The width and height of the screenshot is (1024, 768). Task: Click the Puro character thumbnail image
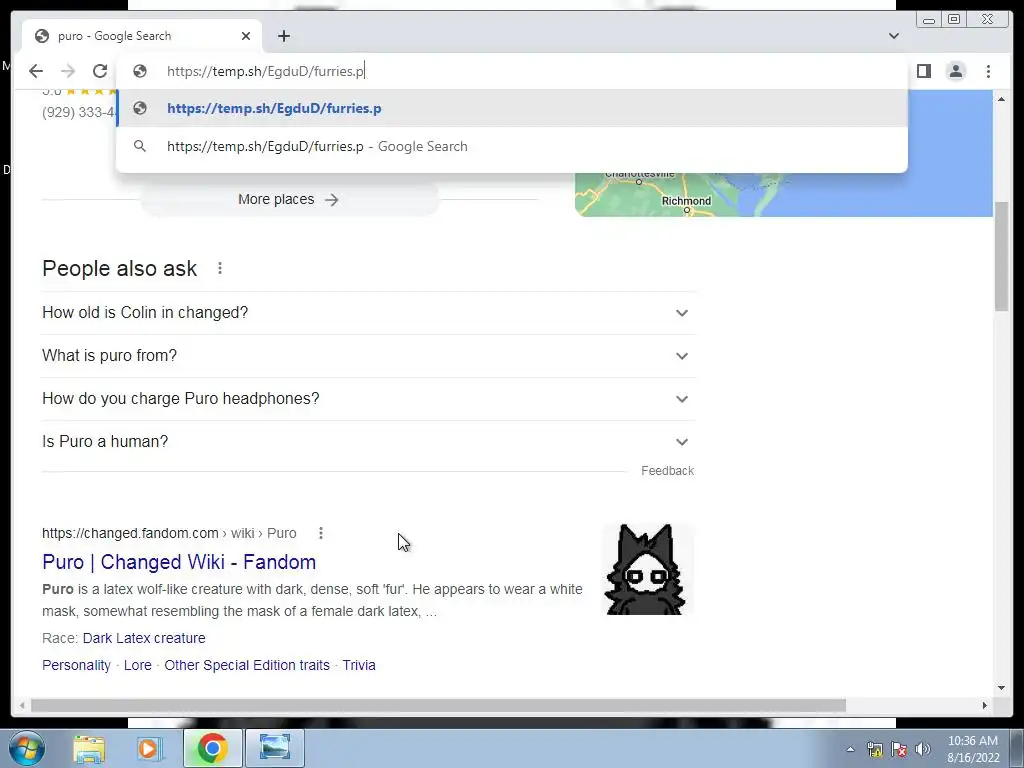click(648, 569)
